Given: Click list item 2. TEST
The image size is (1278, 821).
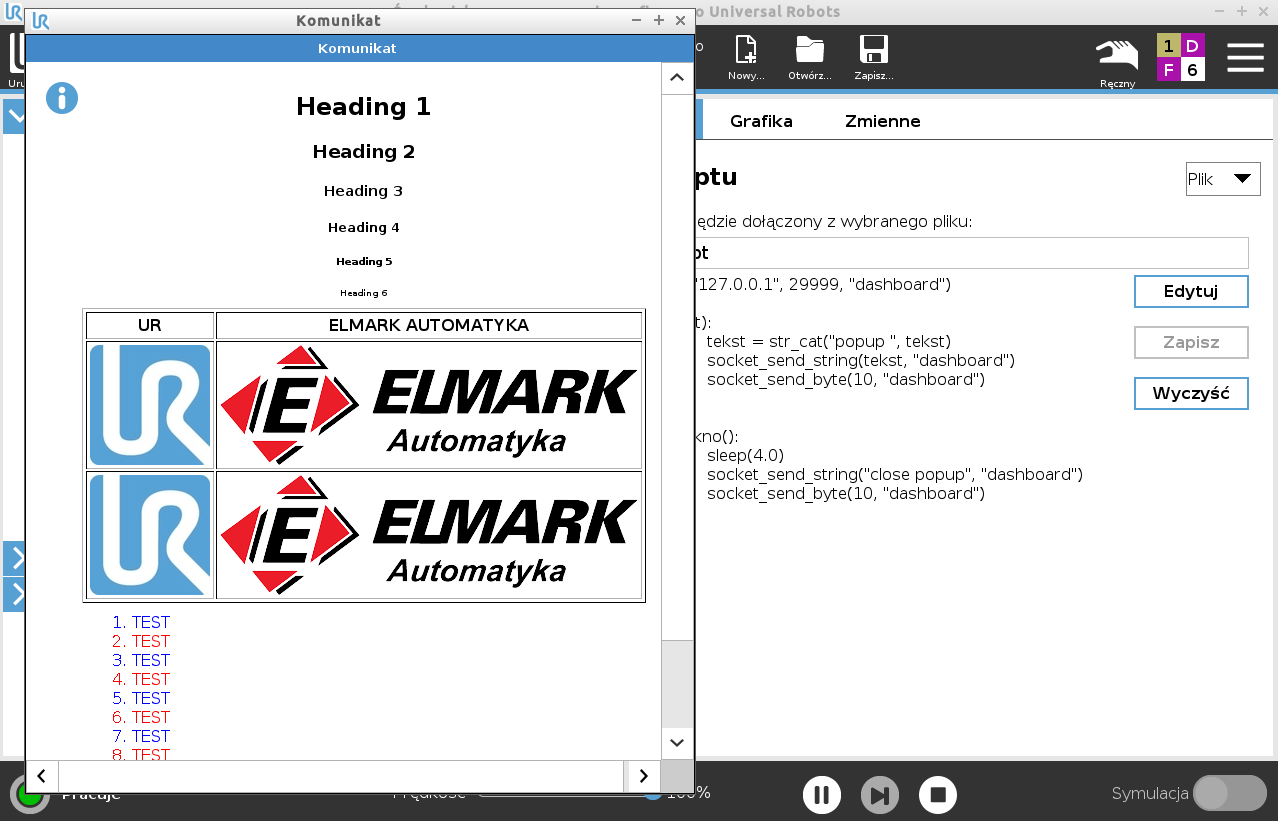Looking at the screenshot, I should point(141,641).
